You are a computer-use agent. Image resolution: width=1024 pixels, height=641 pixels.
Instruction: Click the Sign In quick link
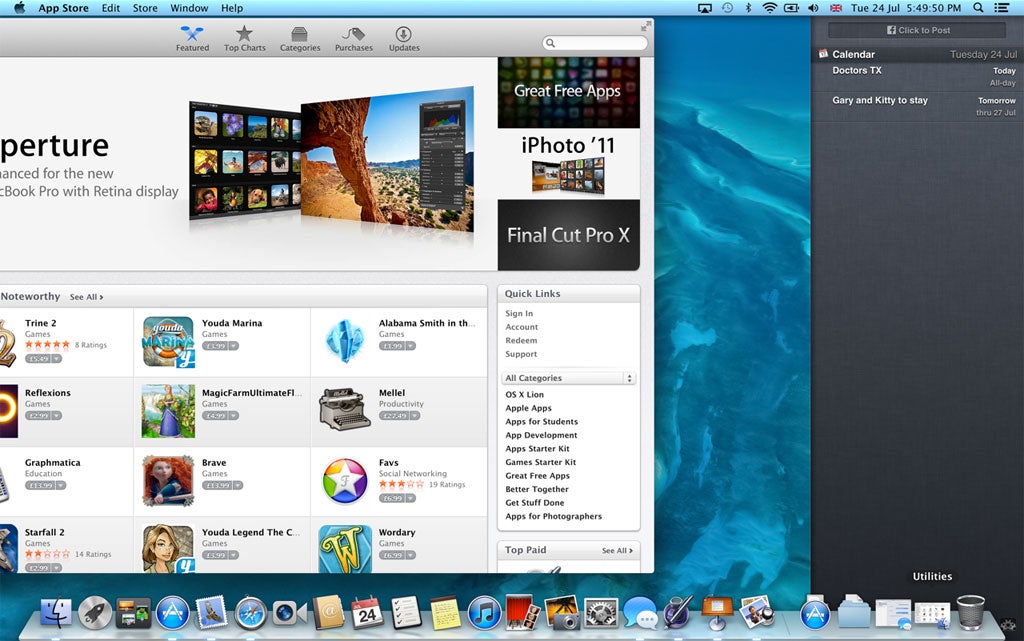coord(519,314)
